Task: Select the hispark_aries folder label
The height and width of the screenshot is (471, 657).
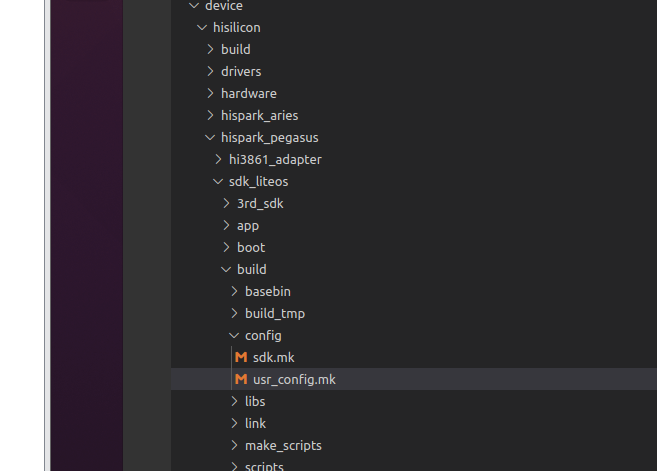Action: click(259, 116)
